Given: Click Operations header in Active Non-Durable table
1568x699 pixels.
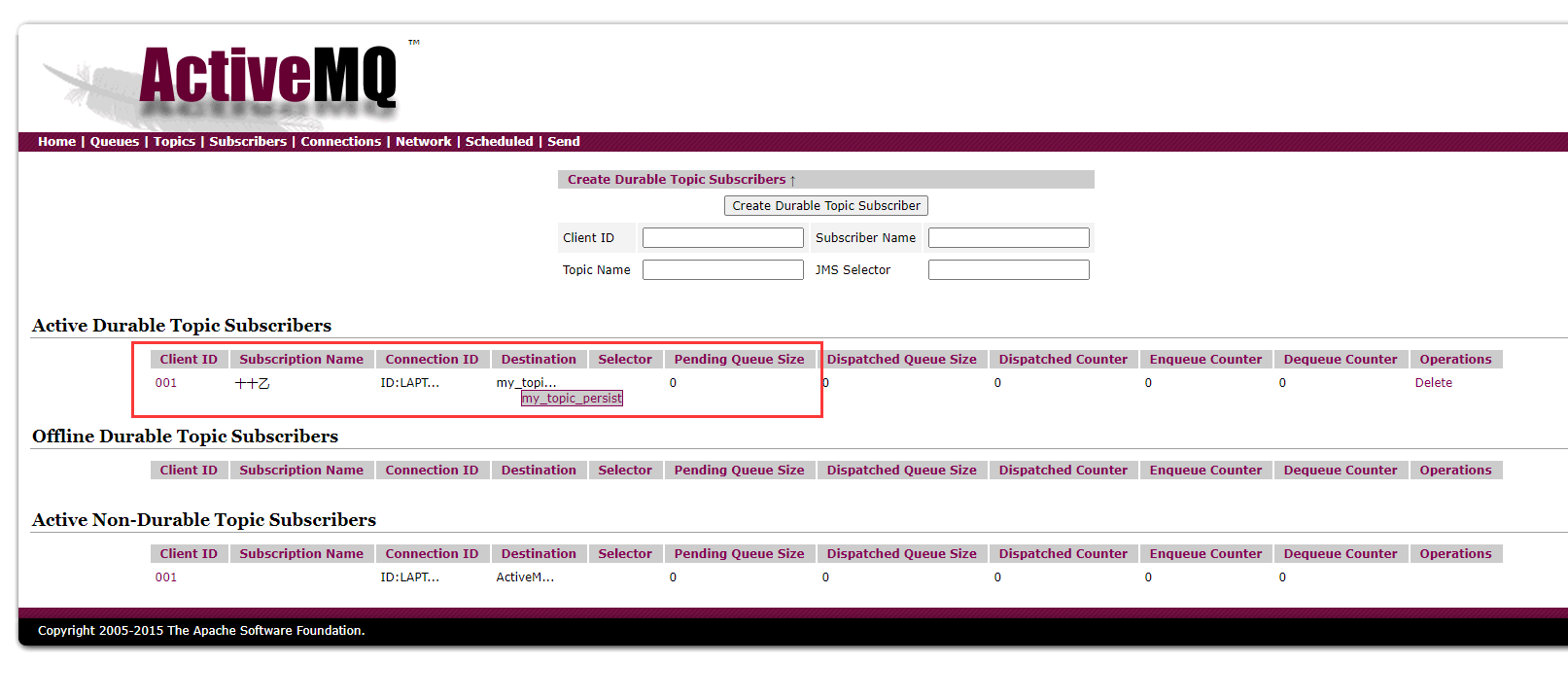Looking at the screenshot, I should [x=1455, y=554].
